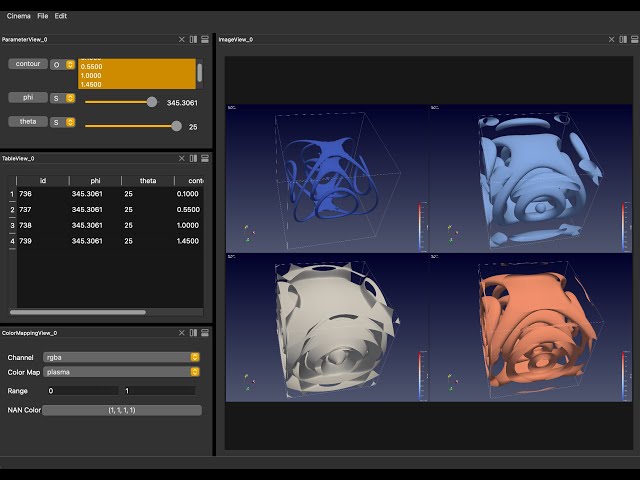Click the contour parameter button
Screen dimensions: 640x480
coord(28,64)
